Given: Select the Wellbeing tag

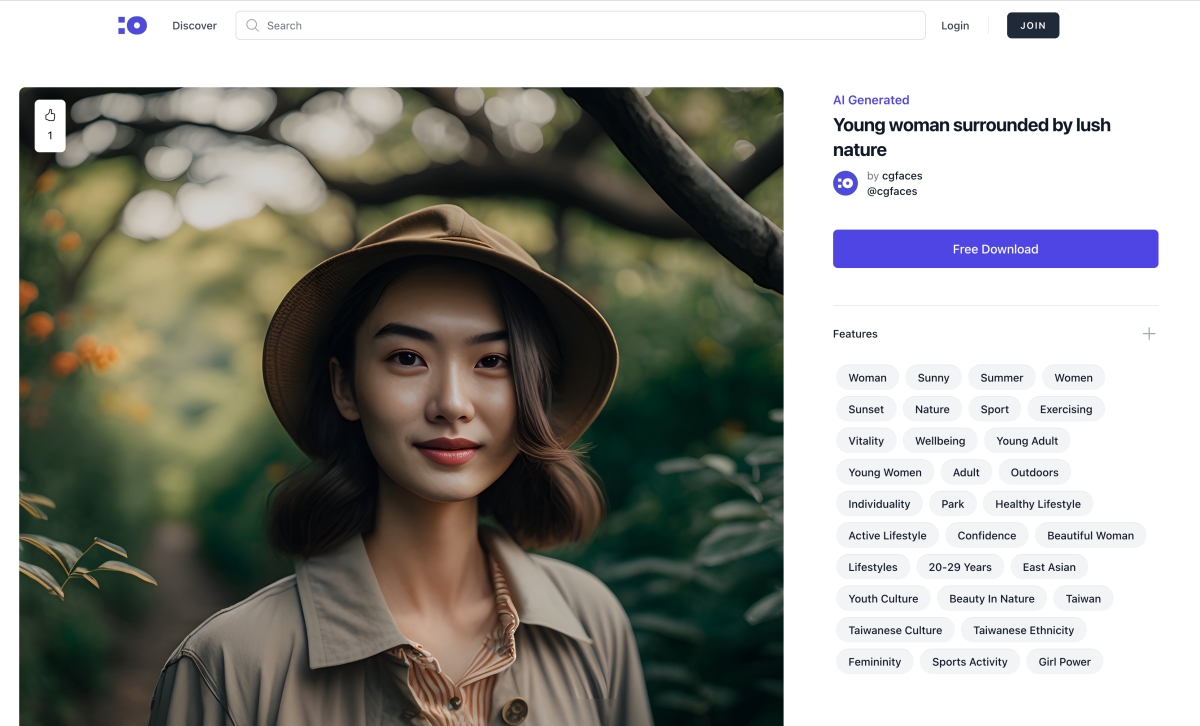Looking at the screenshot, I should tap(940, 441).
